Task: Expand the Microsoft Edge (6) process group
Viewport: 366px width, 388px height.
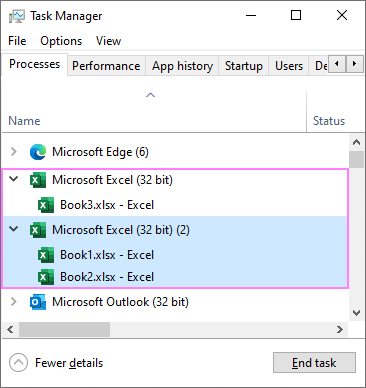Action: (x=14, y=152)
